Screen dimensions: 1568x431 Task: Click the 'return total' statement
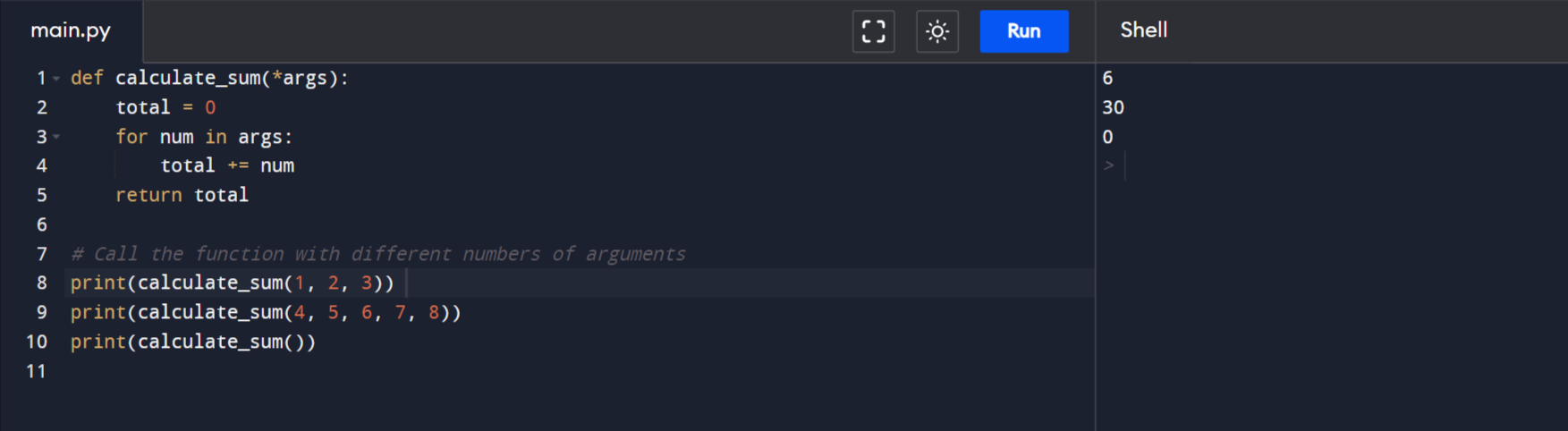(182, 195)
